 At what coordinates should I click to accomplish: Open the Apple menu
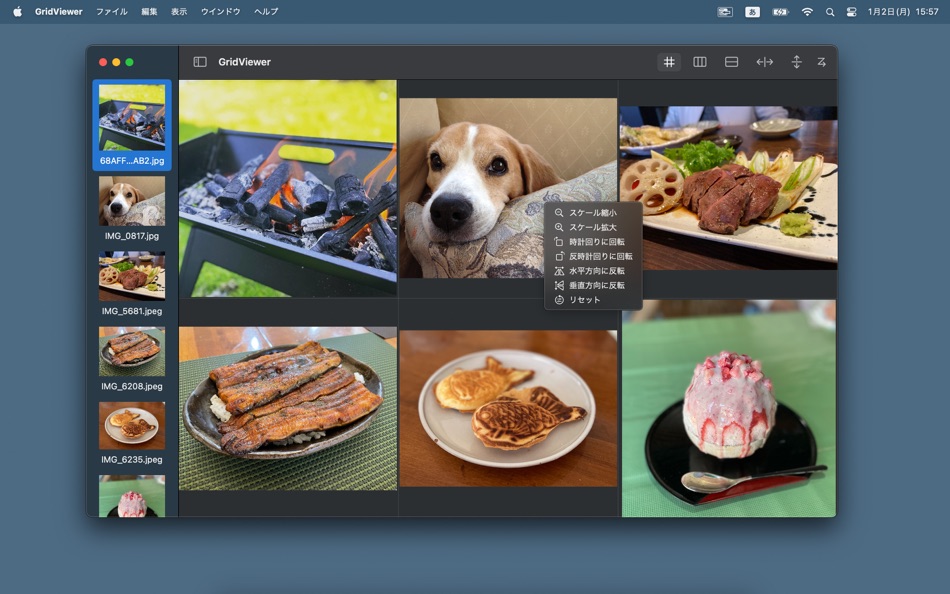click(x=18, y=12)
